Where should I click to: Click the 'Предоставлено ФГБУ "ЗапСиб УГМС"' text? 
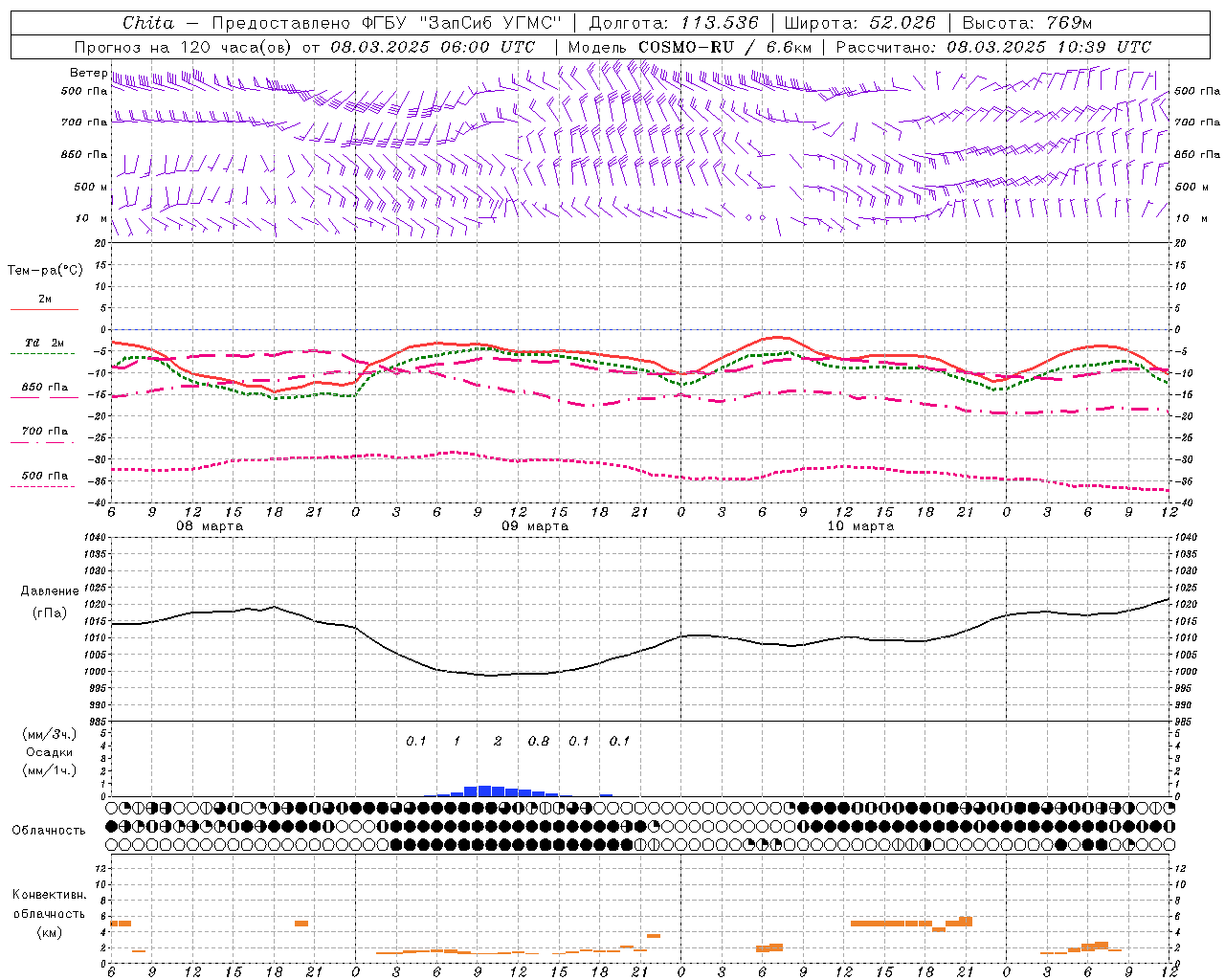pos(385,23)
